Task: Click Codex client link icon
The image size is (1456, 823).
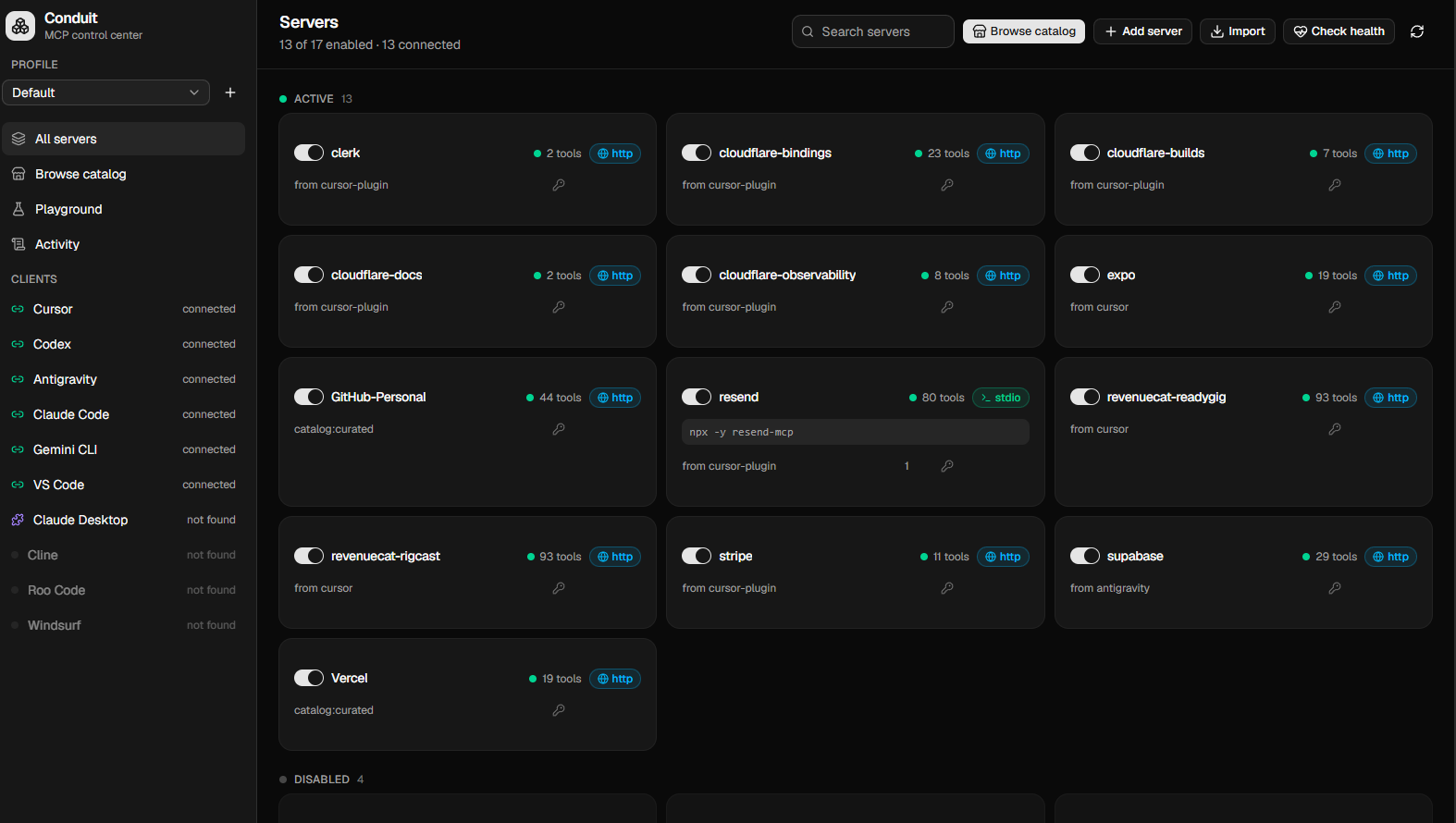Action: tap(18, 344)
